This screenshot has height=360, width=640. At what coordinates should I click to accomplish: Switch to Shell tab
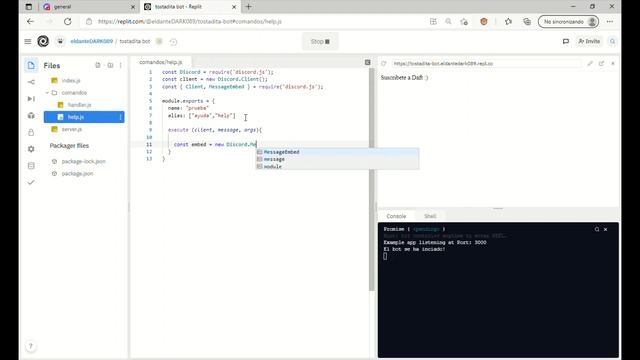point(430,216)
